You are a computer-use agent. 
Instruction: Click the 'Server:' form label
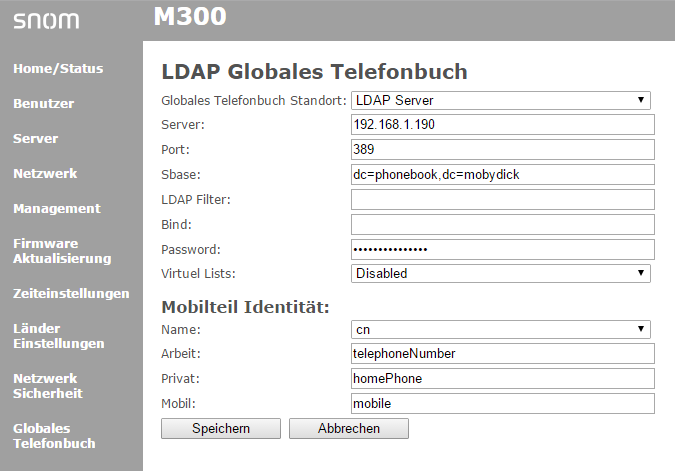[x=183, y=125]
